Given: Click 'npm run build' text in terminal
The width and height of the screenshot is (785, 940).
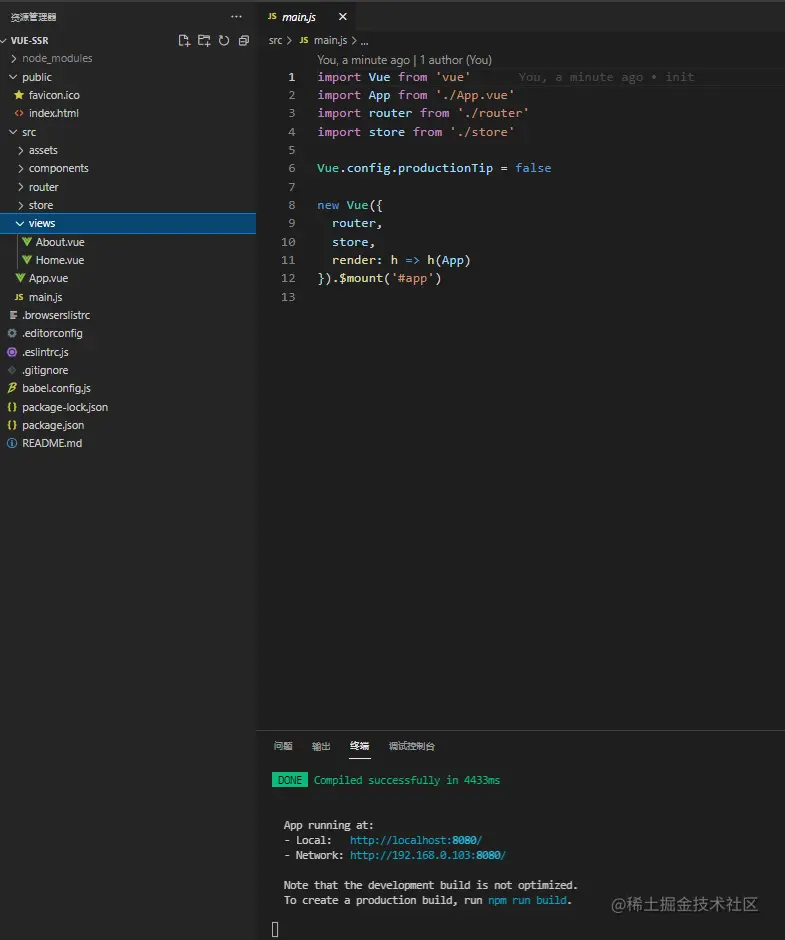Looking at the screenshot, I should coord(527,900).
